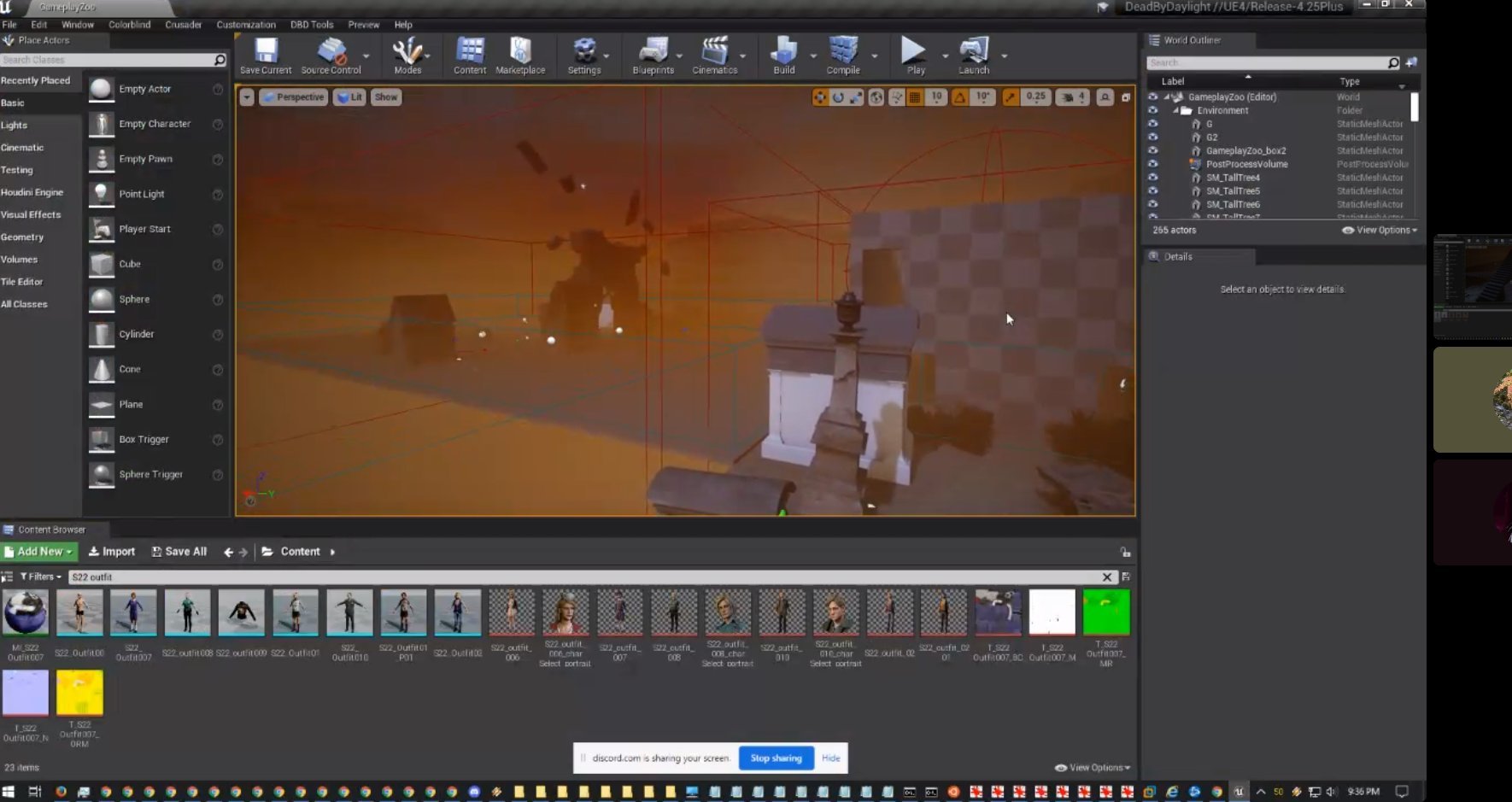Open the camera speed dropdown (4)
1512x802 pixels.
pos(1073,97)
